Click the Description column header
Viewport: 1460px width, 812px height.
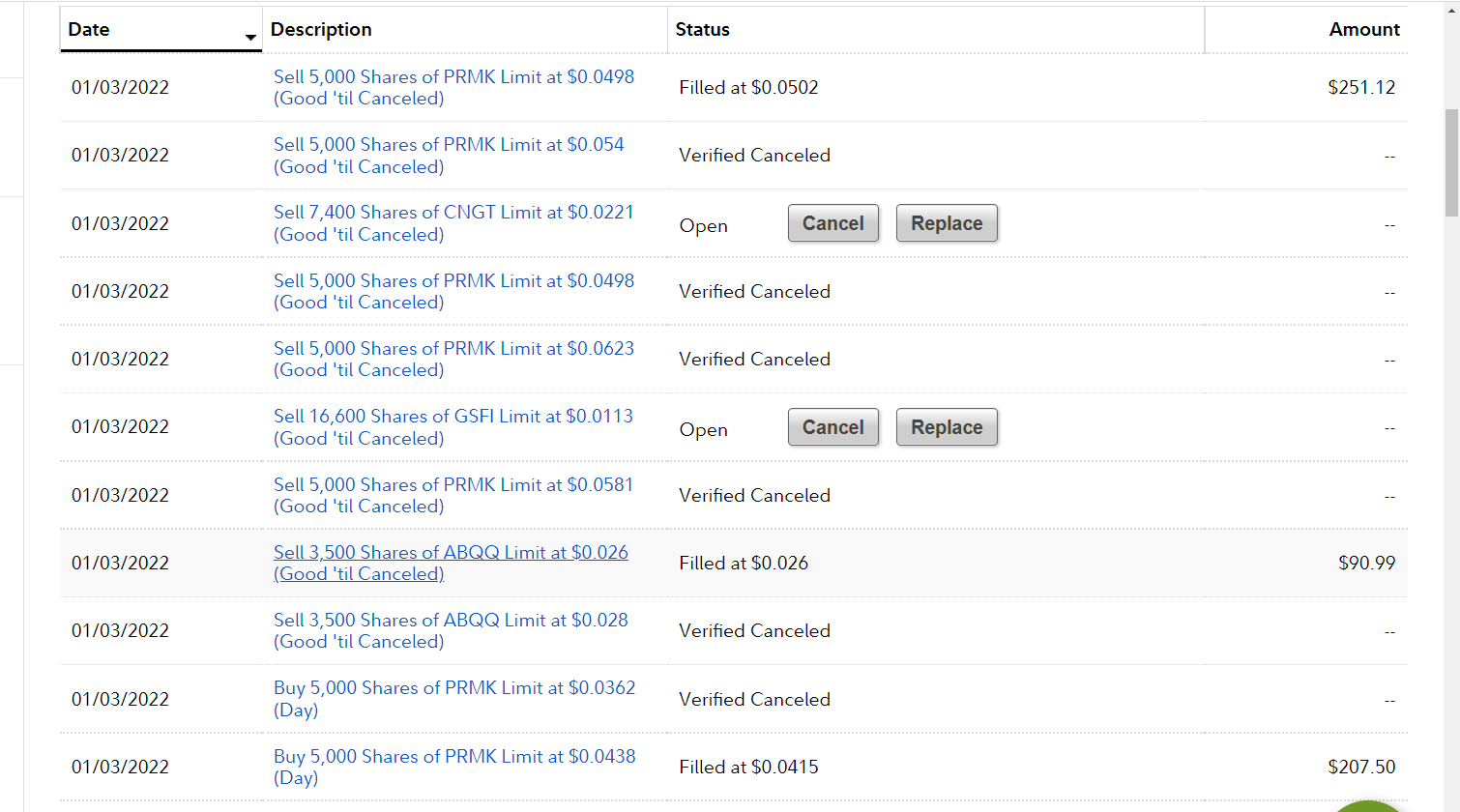[321, 30]
